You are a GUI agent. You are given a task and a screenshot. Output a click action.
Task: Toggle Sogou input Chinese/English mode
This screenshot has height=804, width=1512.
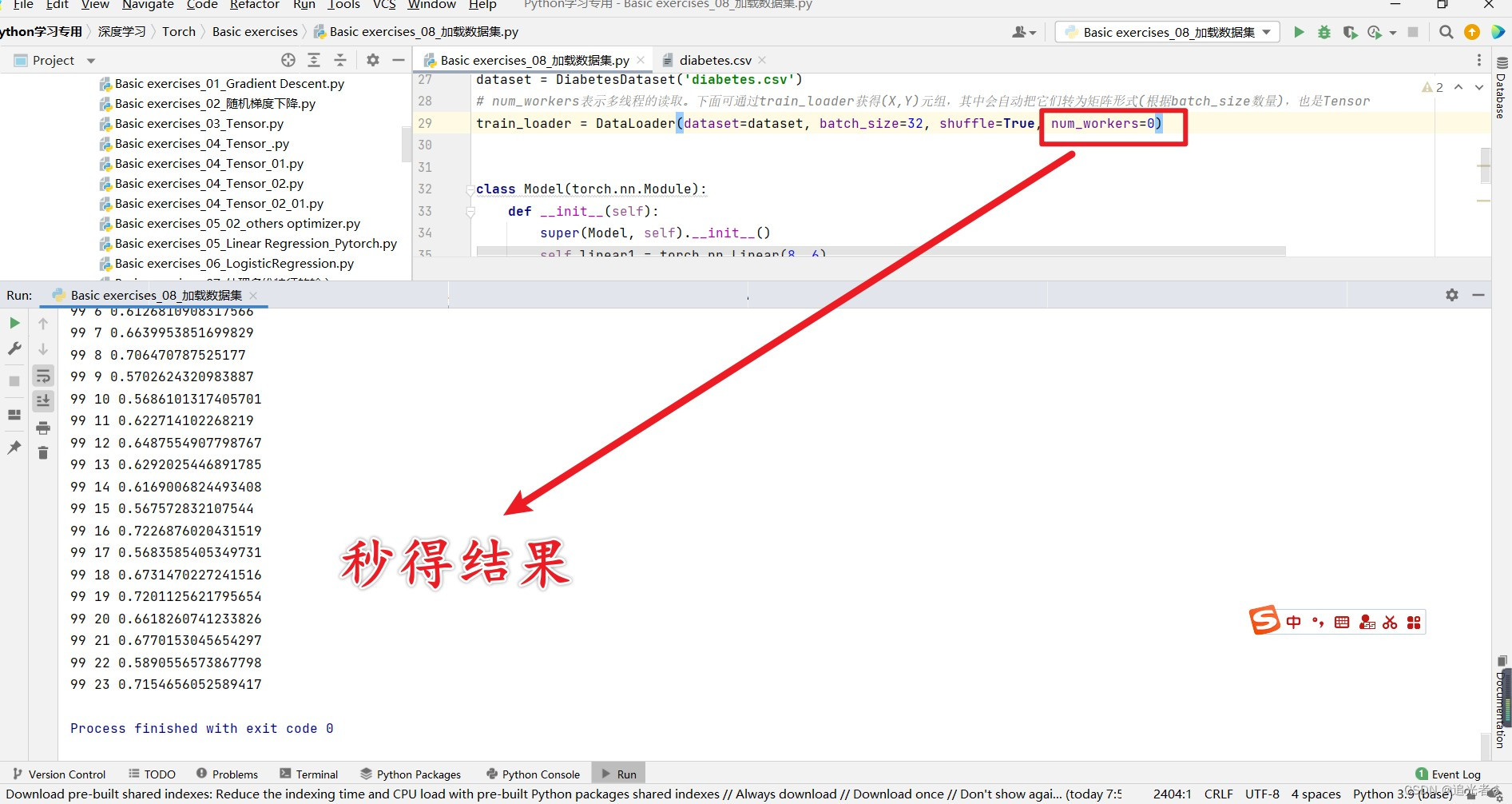[1294, 623]
